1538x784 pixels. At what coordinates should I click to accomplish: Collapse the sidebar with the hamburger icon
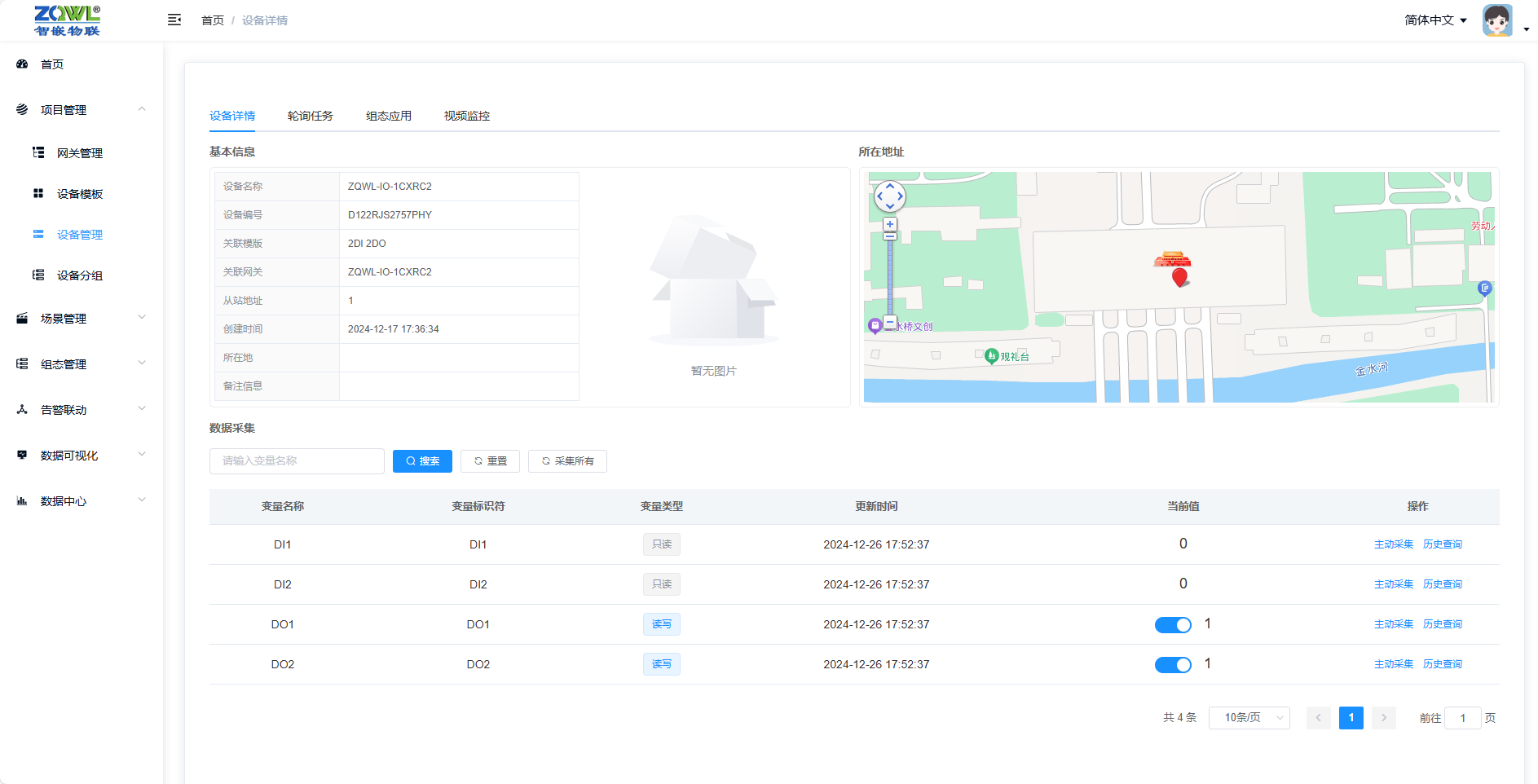174,20
